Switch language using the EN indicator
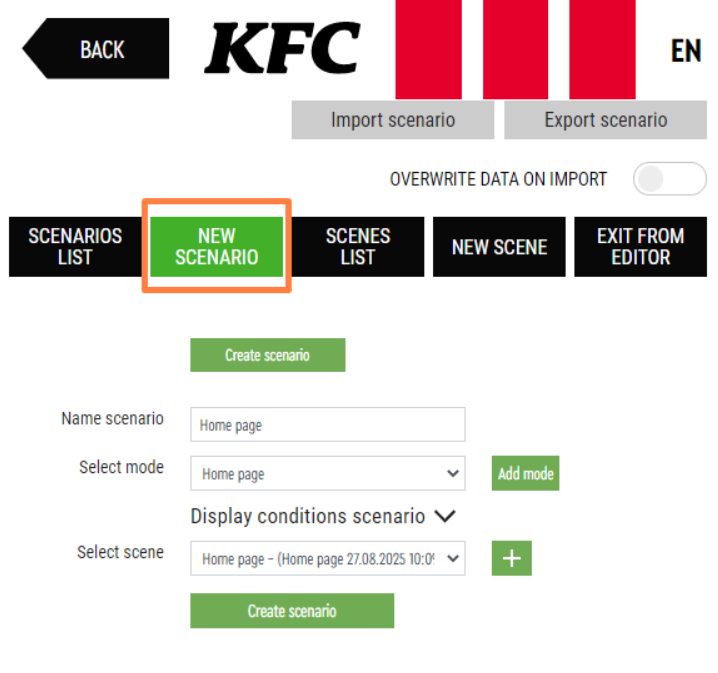Image resolution: width=718 pixels, height=673 pixels. pyautogui.click(x=685, y=51)
